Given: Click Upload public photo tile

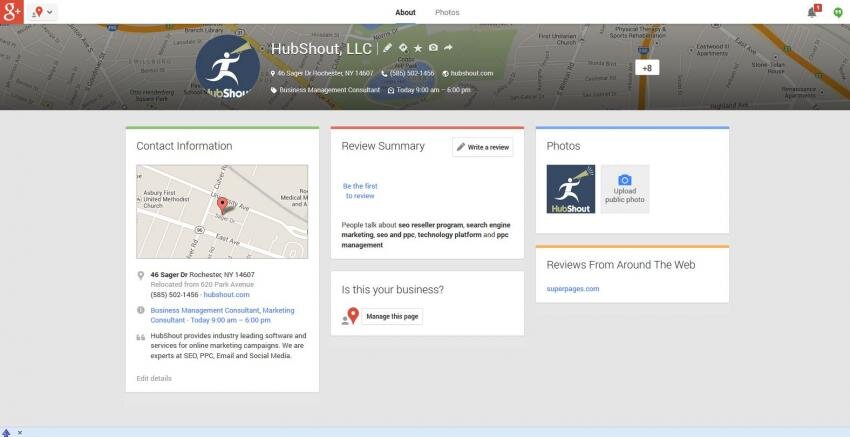Looking at the screenshot, I should coord(625,189).
